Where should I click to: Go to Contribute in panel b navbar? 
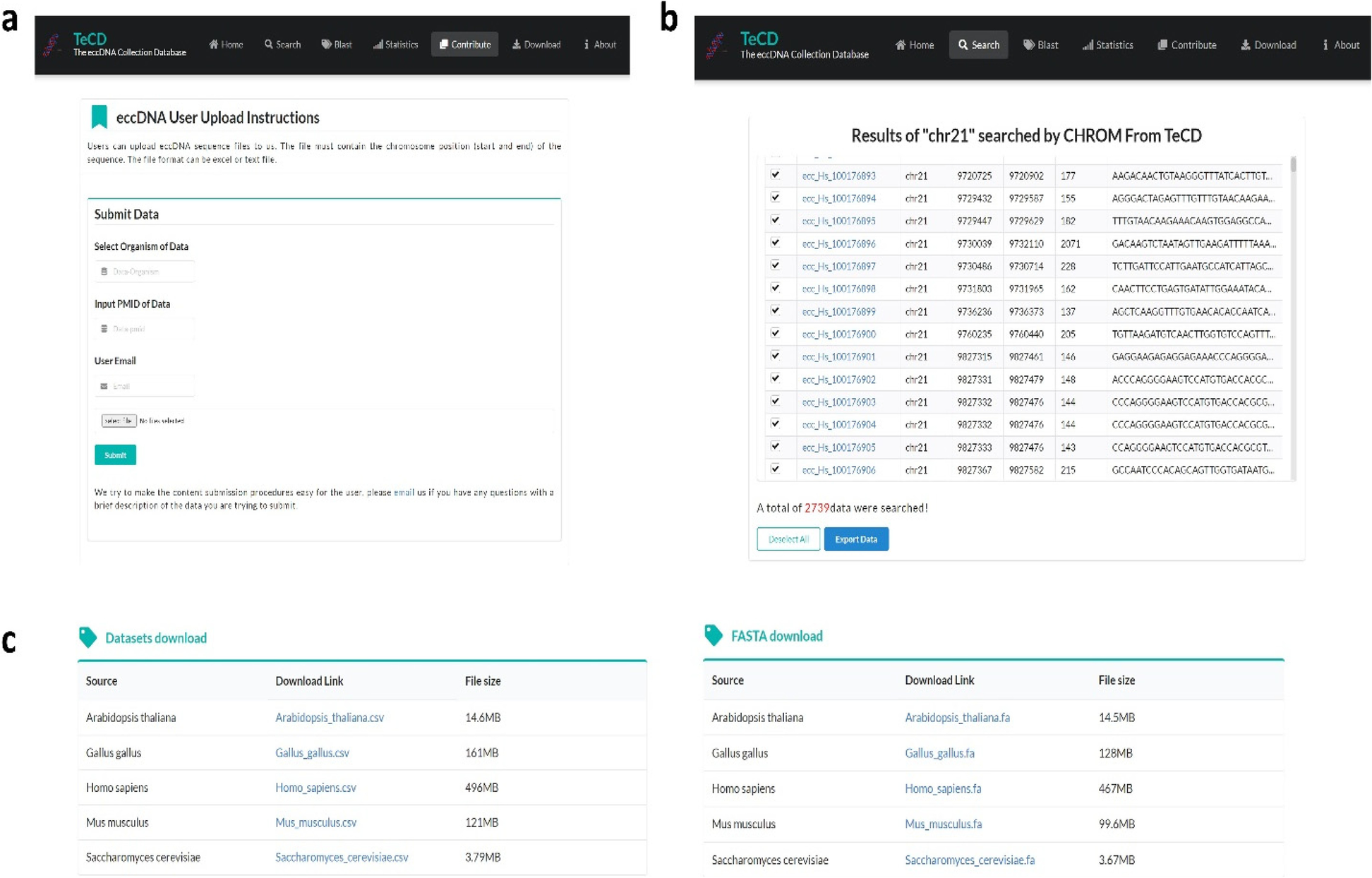tap(1187, 45)
